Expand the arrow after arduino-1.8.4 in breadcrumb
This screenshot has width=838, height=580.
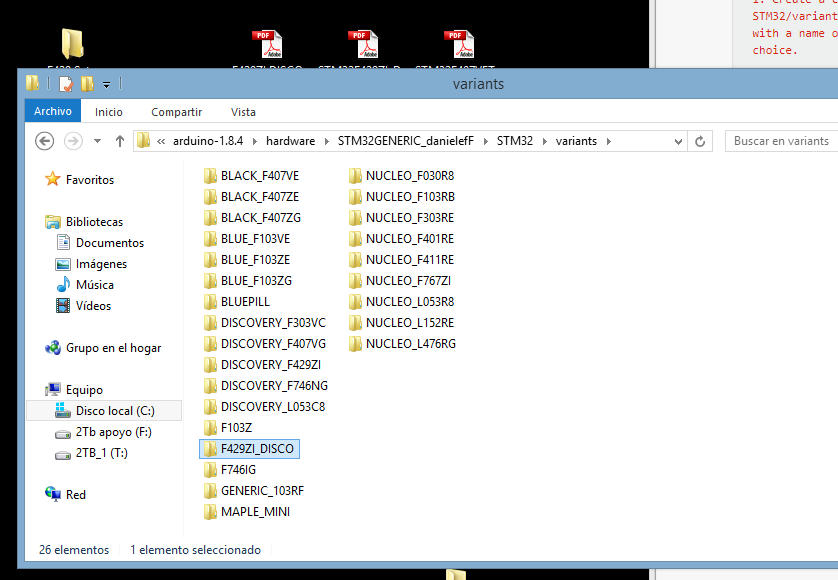pos(254,142)
